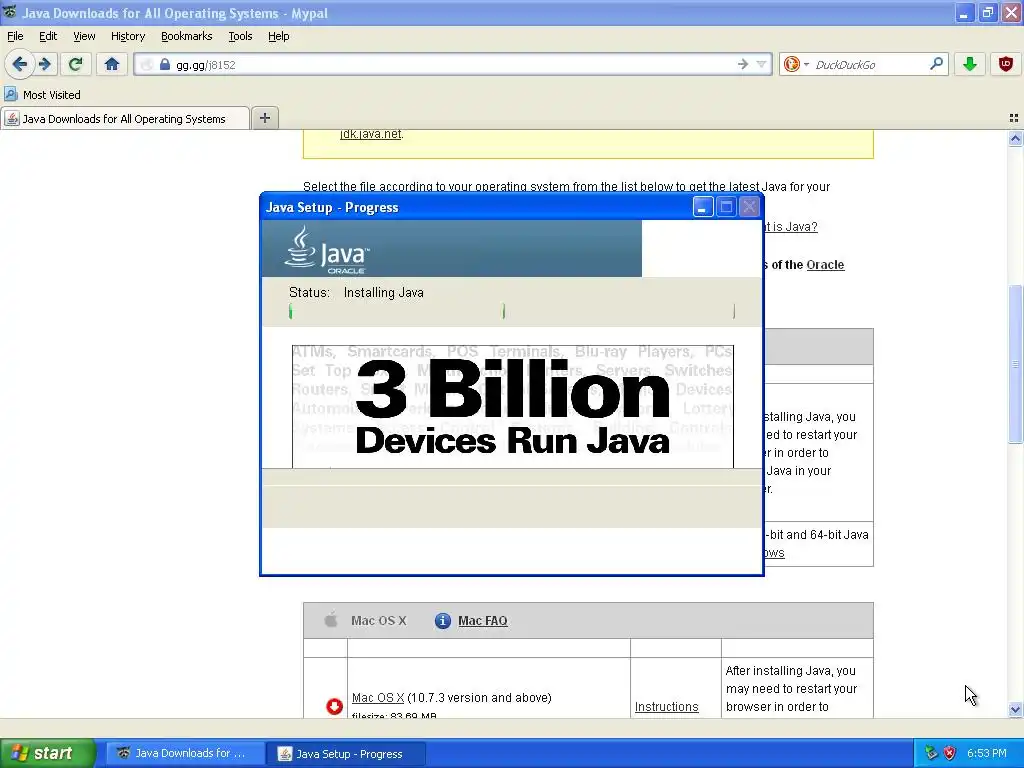Open the View menu
Screen dimensions: 1024x768
click(x=84, y=36)
